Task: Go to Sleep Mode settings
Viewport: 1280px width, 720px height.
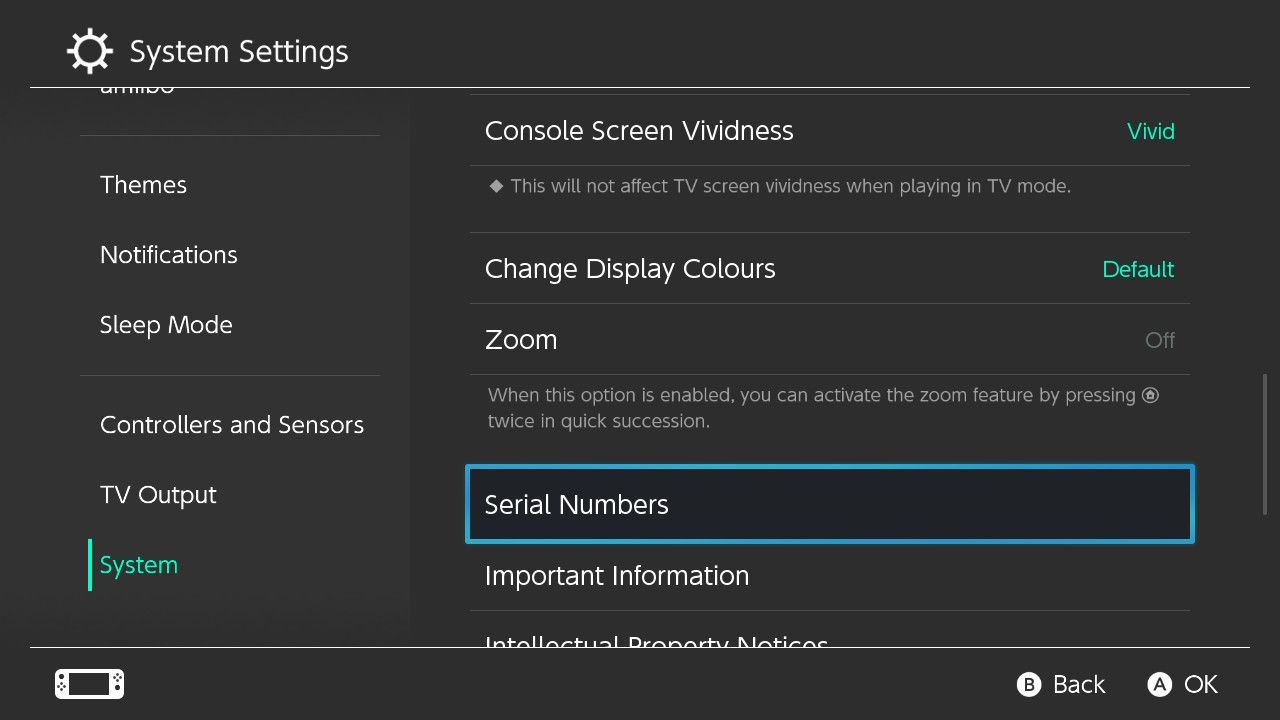Action: tap(166, 325)
